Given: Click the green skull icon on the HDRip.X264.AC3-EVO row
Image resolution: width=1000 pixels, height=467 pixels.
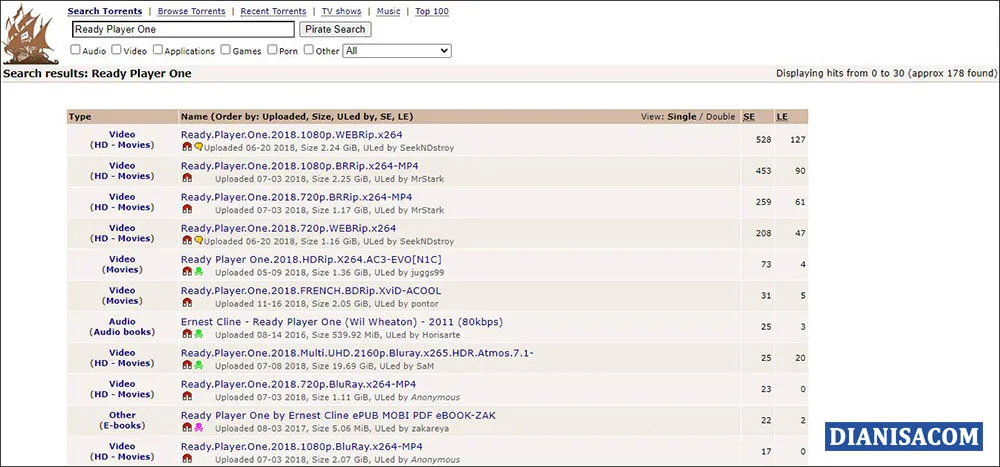Looking at the screenshot, I should [198, 272].
